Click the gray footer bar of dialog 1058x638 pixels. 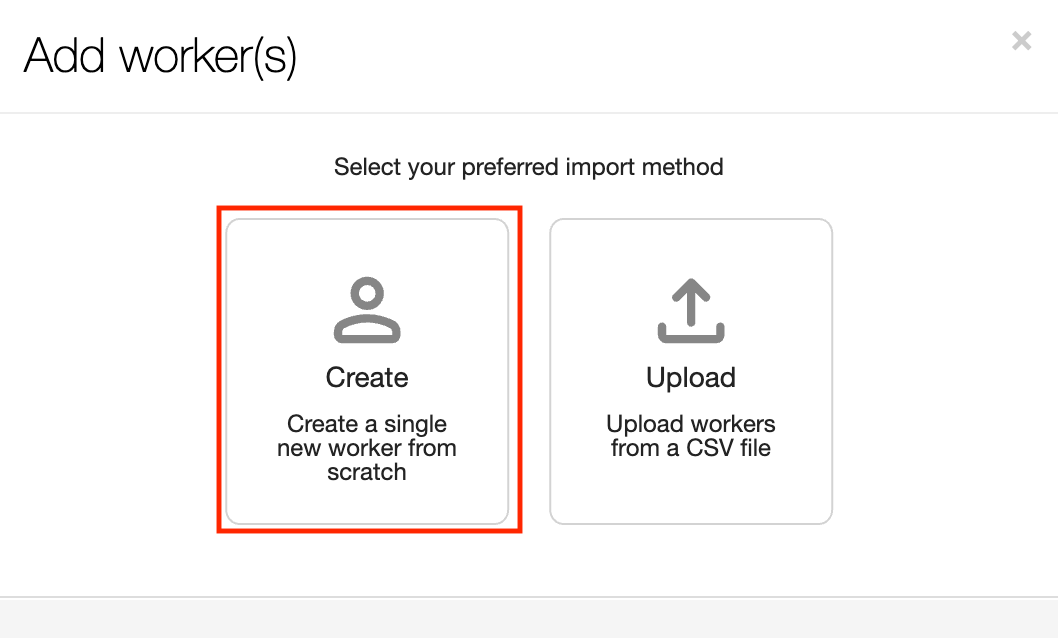point(528,618)
